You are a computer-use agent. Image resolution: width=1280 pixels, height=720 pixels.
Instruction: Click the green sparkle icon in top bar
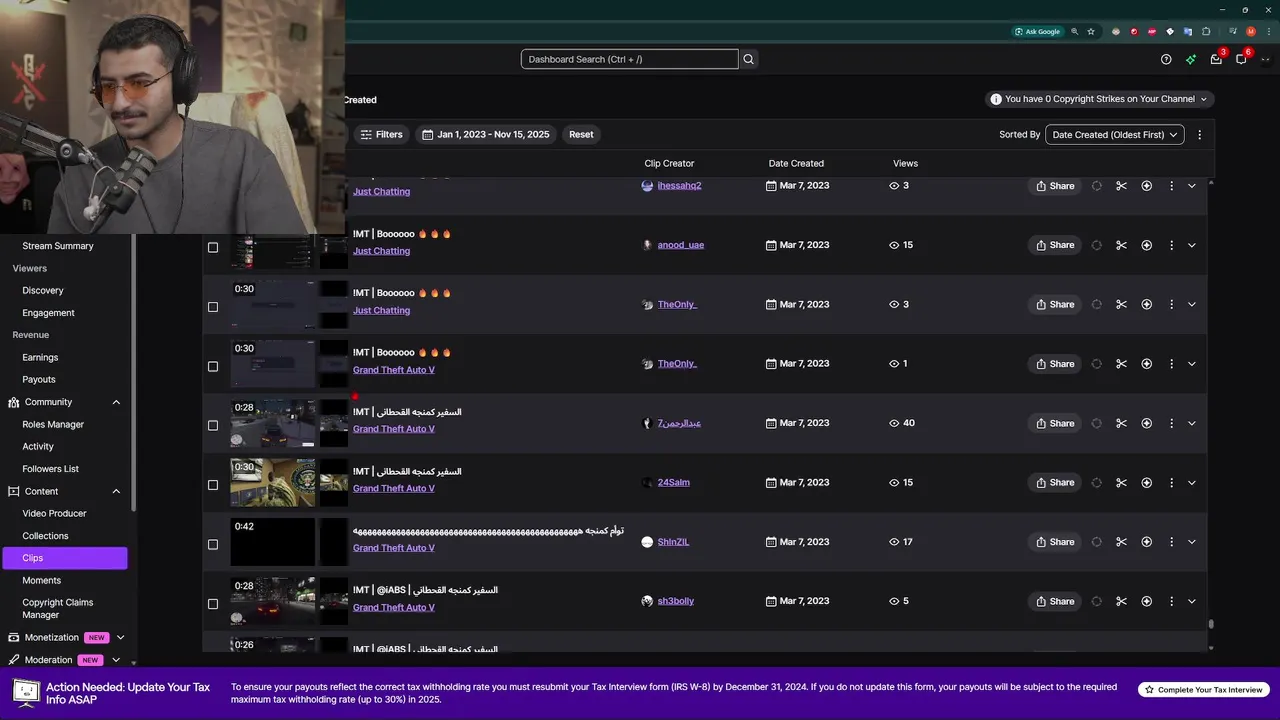(x=1191, y=59)
